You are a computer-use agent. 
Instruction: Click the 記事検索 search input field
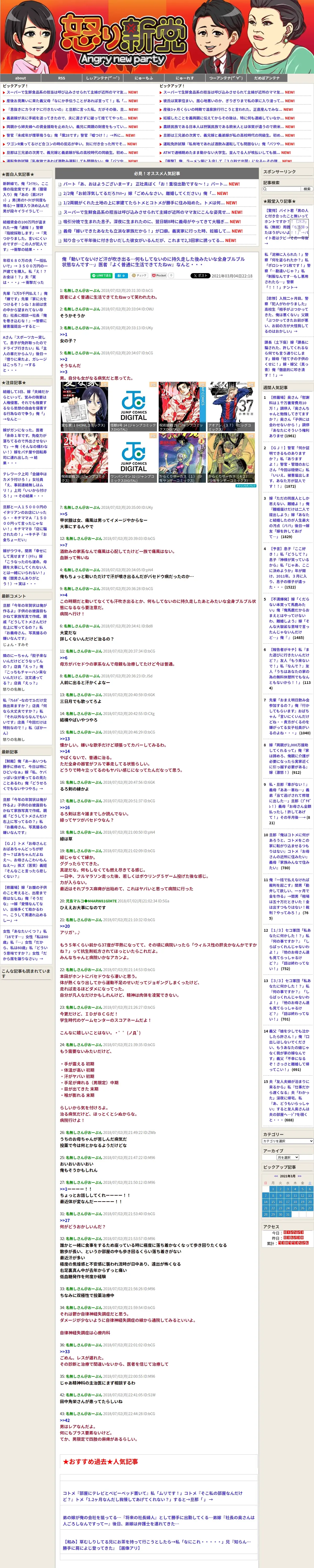coord(282,189)
